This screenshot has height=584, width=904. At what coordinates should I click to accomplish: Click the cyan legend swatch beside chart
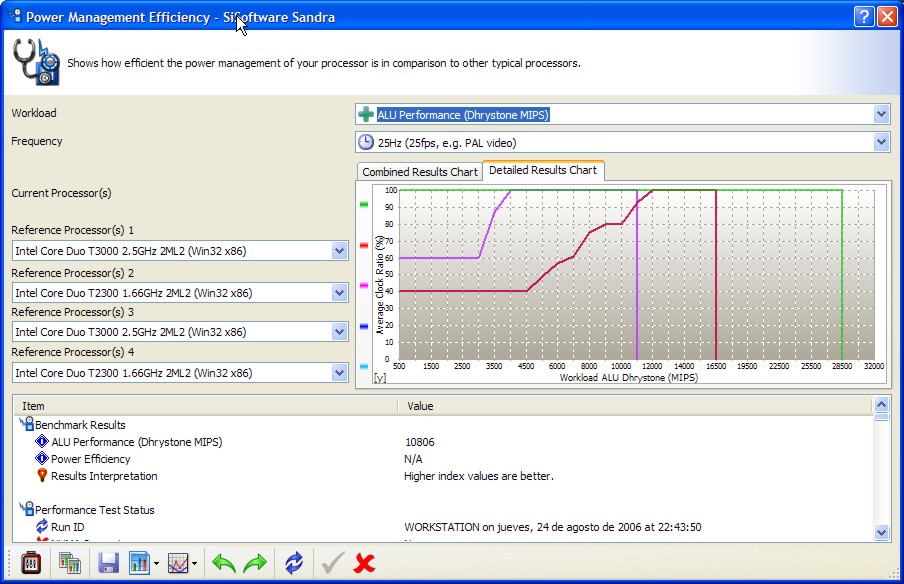pyautogui.click(x=364, y=366)
